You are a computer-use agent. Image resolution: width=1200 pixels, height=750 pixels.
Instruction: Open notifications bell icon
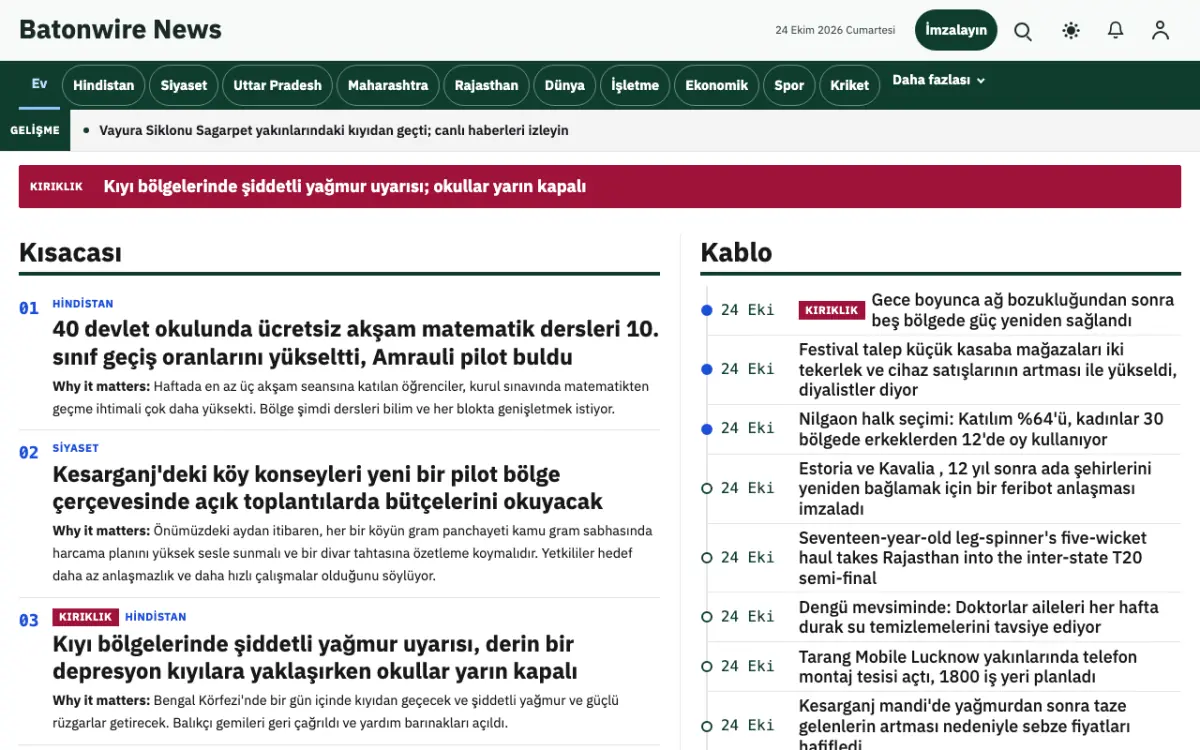1116,31
